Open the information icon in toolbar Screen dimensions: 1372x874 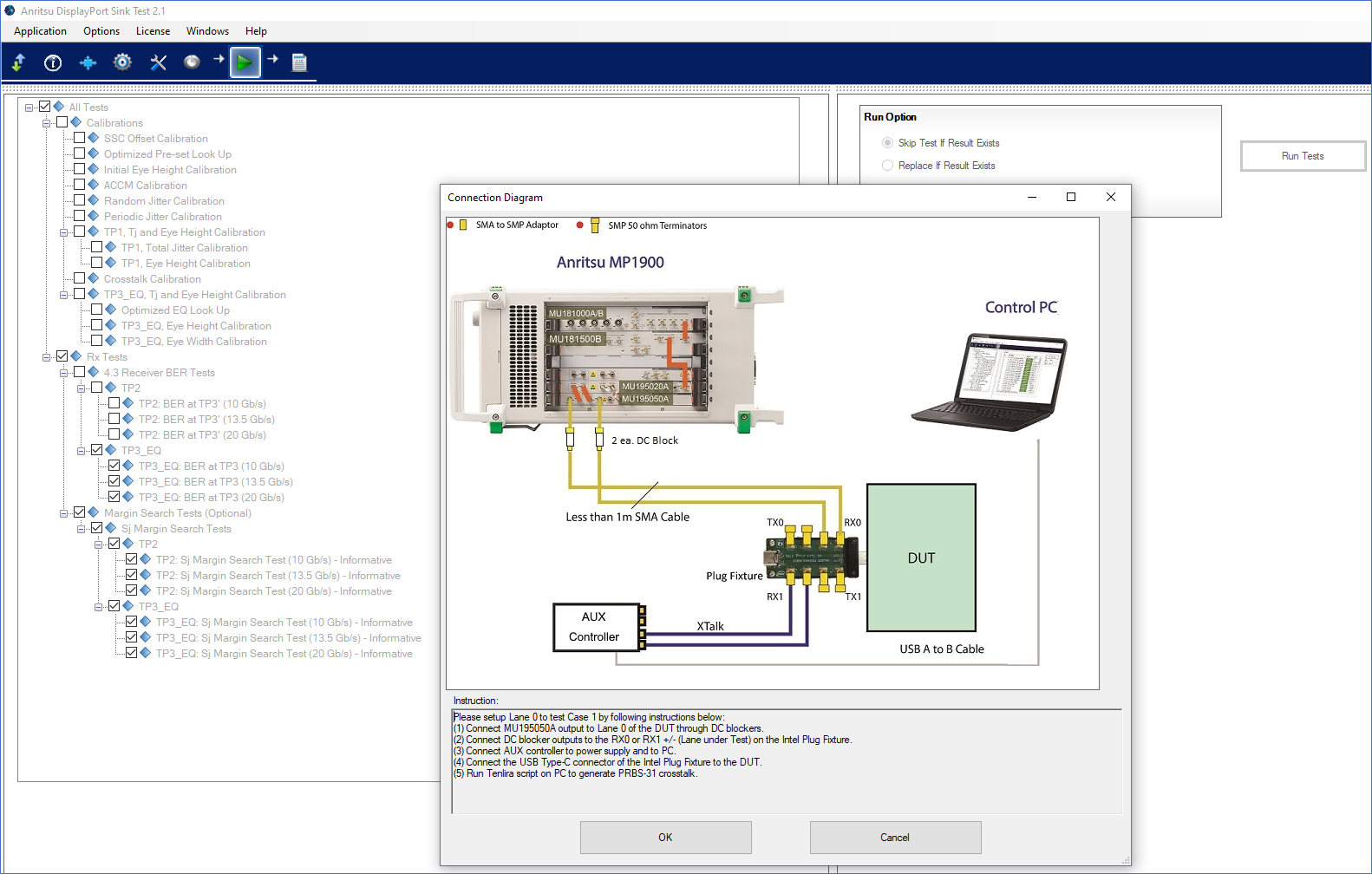(x=53, y=62)
